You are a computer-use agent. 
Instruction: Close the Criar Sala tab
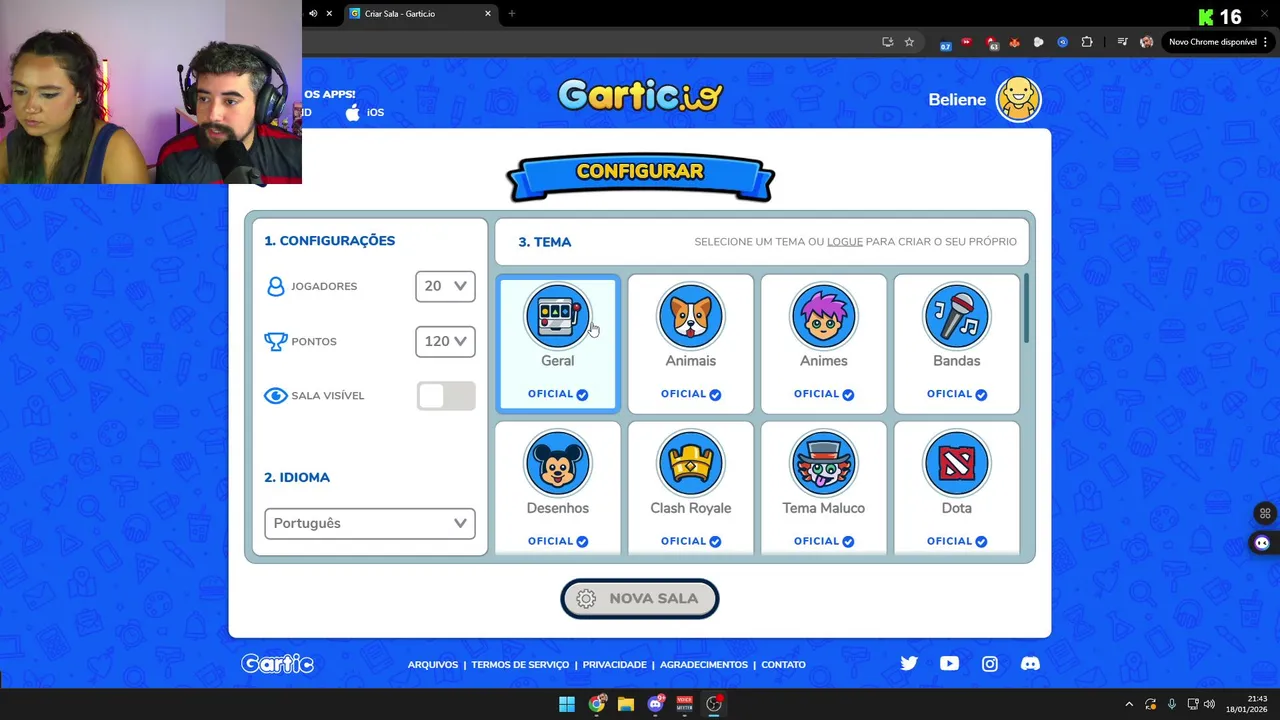click(x=488, y=14)
